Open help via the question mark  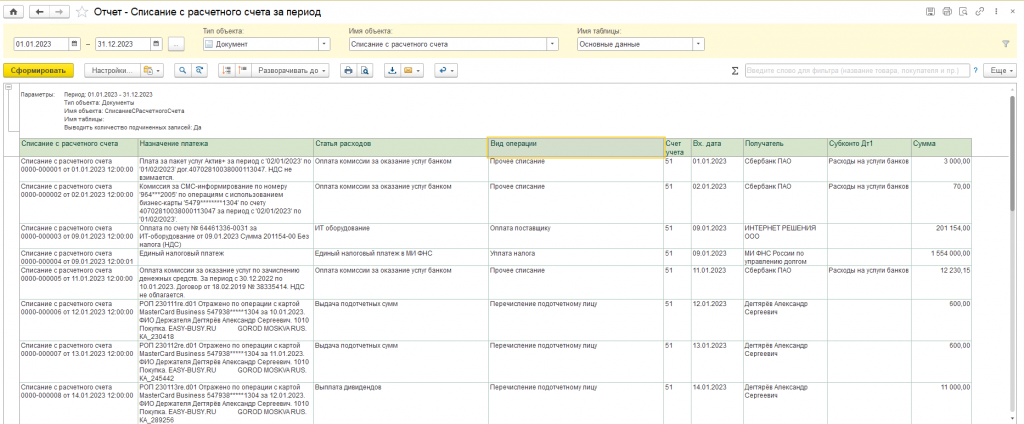tap(976, 71)
